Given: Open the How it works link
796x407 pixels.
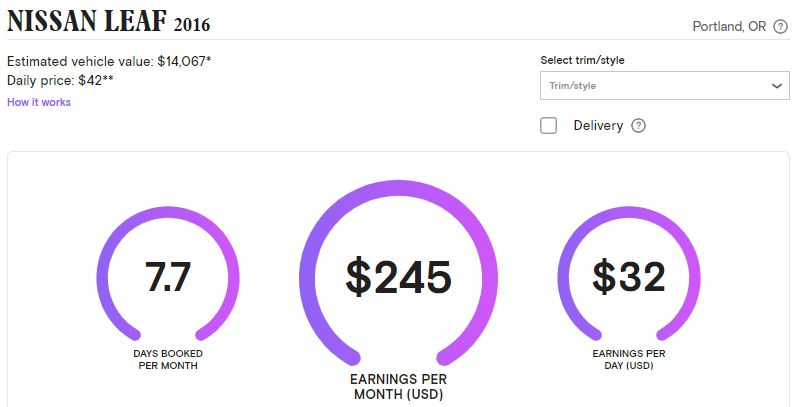Looking at the screenshot, I should click(x=39, y=102).
